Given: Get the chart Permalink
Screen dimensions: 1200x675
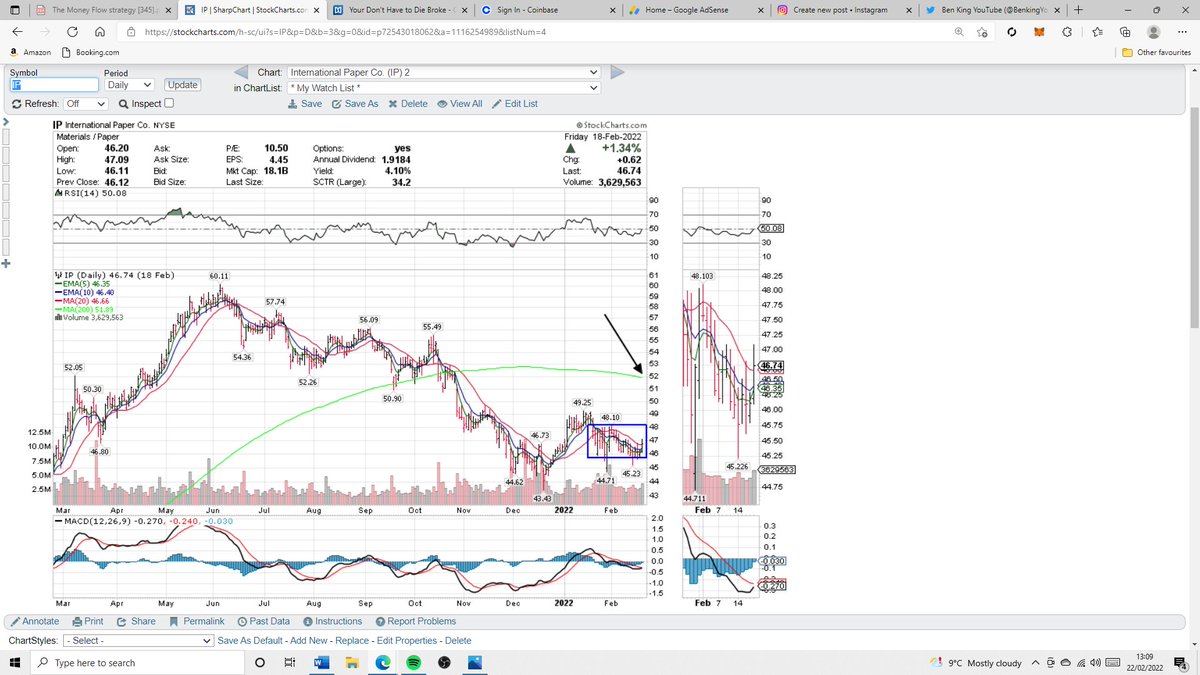Looking at the screenshot, I should tap(196, 621).
